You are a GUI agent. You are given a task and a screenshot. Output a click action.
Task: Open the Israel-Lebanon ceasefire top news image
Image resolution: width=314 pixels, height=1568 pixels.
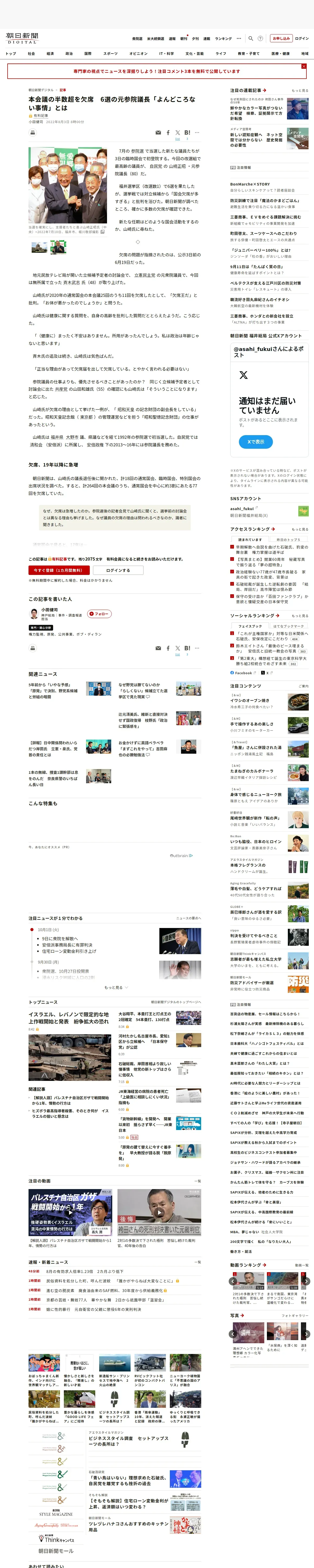70,1058
